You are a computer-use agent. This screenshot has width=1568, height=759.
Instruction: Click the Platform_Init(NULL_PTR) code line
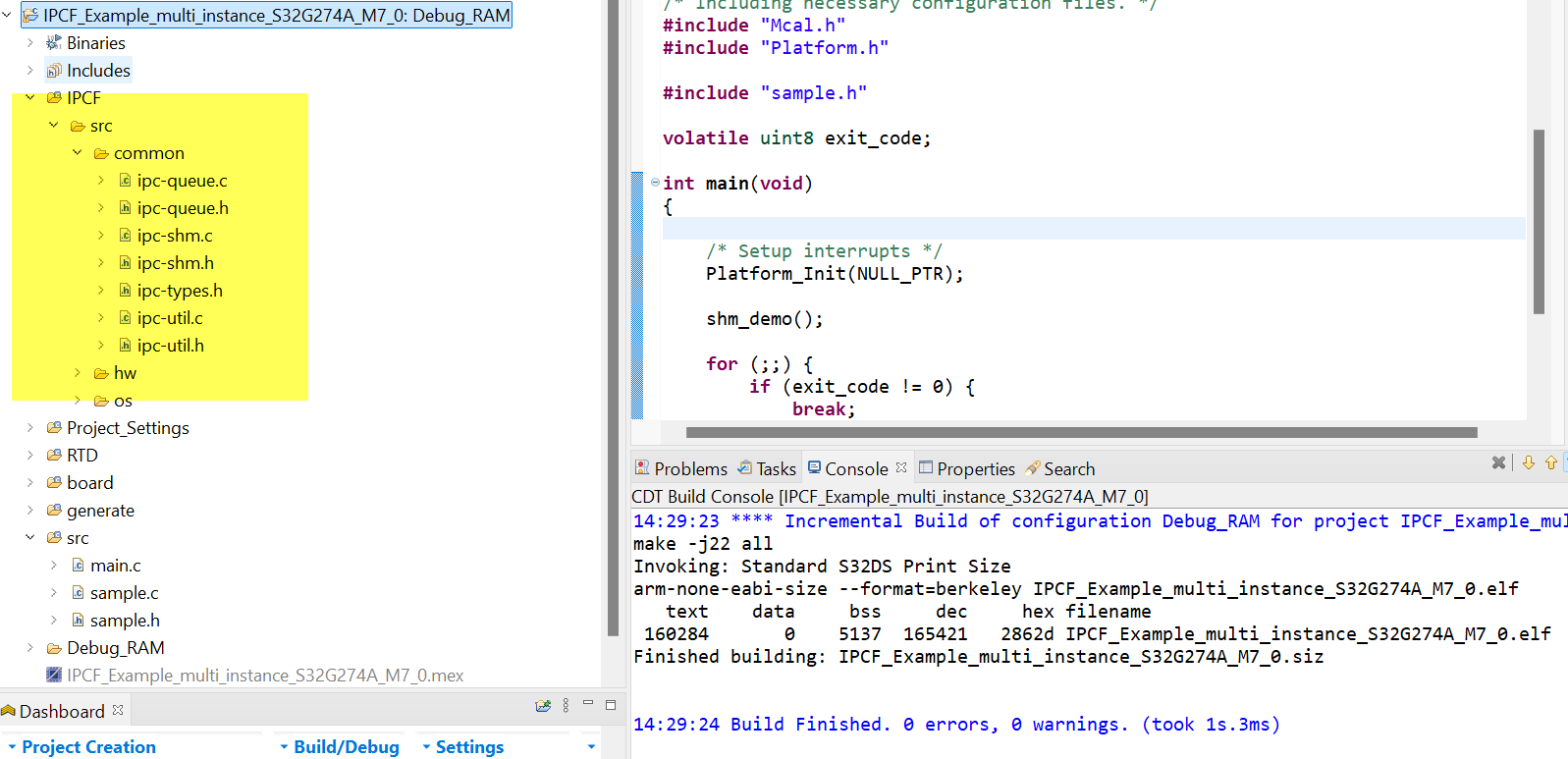click(835, 274)
